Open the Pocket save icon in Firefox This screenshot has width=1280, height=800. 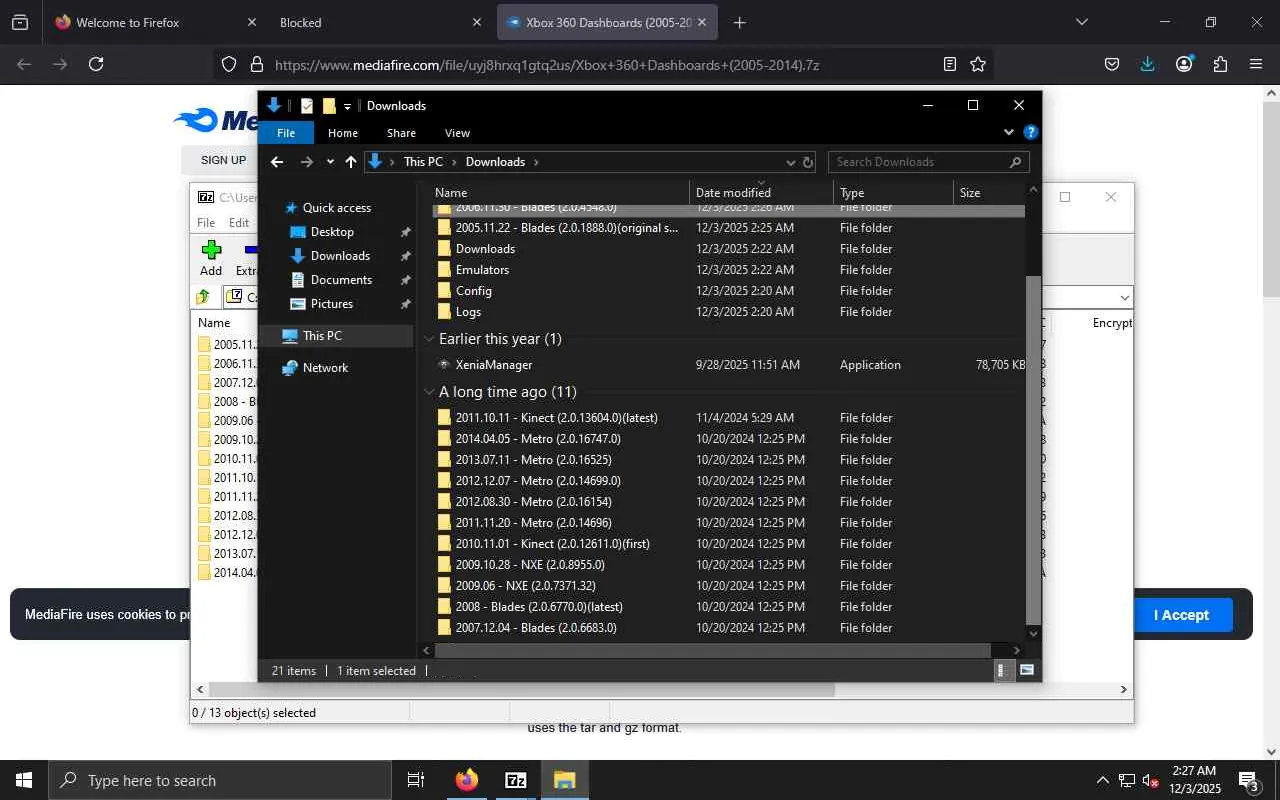[1112, 64]
